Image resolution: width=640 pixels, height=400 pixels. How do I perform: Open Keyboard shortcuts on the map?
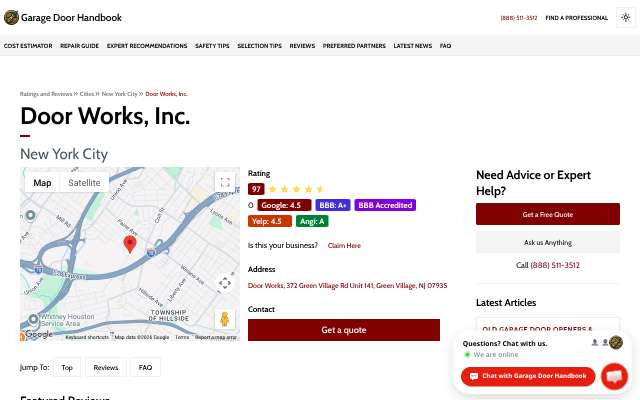point(87,337)
